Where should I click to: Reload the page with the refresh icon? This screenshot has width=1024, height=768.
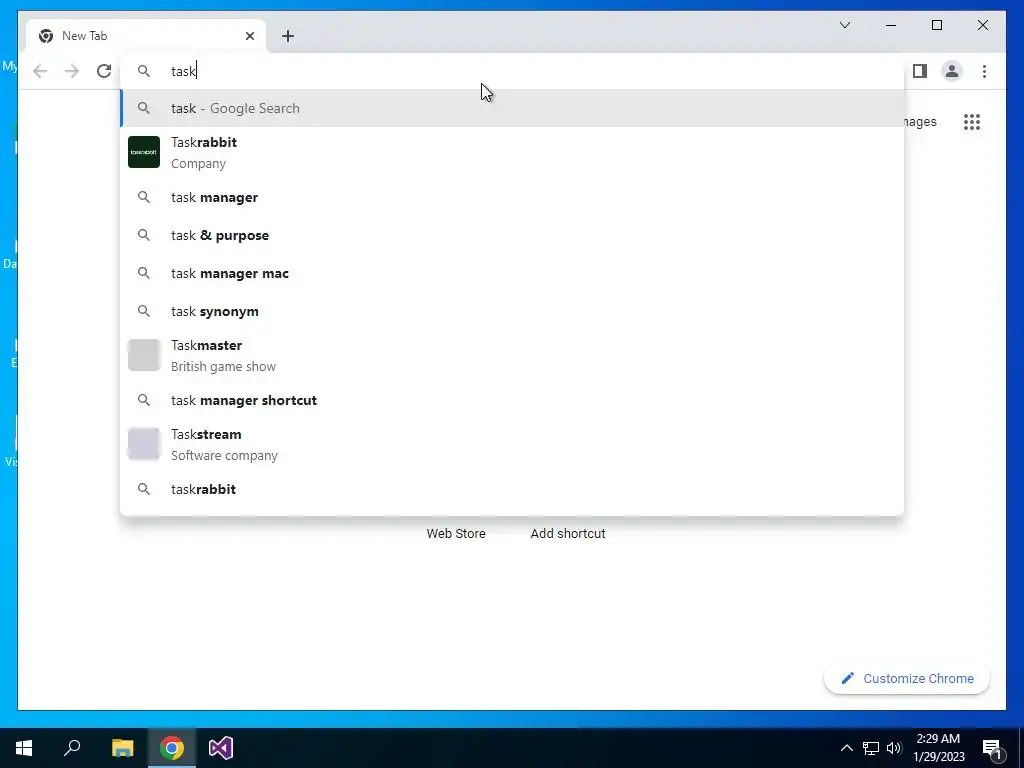tap(104, 71)
